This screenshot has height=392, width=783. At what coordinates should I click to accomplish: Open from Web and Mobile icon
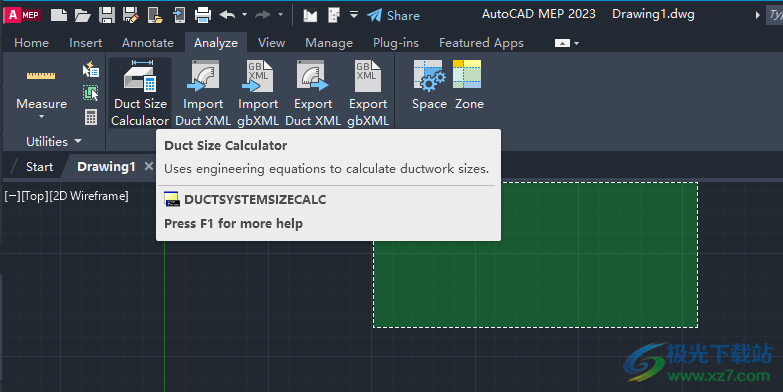tap(155, 15)
